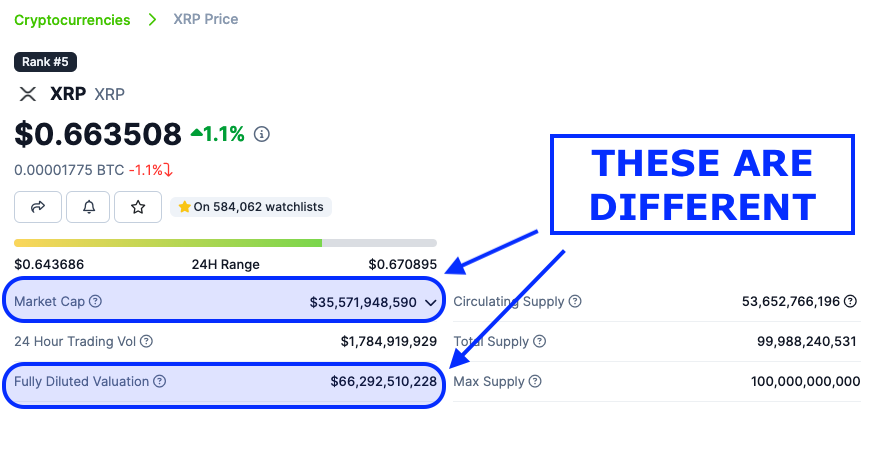The image size is (888, 450).
Task: Click the 24H range progress bar
Action: point(225,243)
